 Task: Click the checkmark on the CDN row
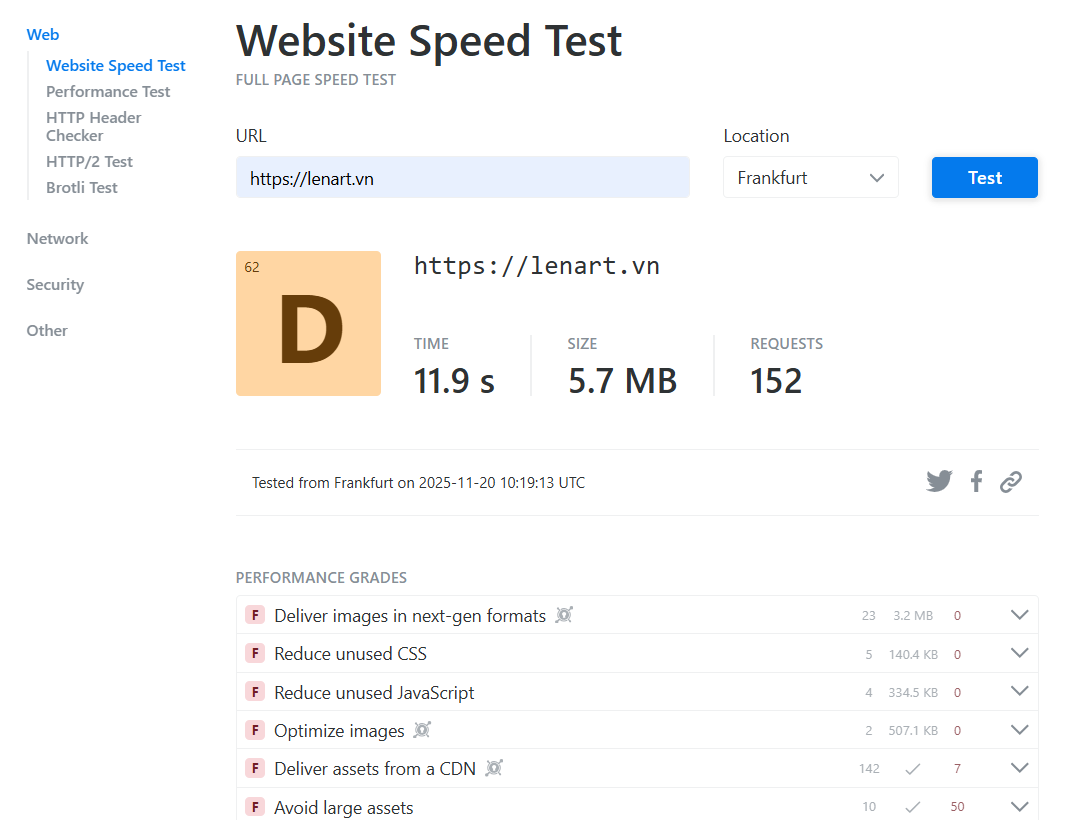[912, 768]
